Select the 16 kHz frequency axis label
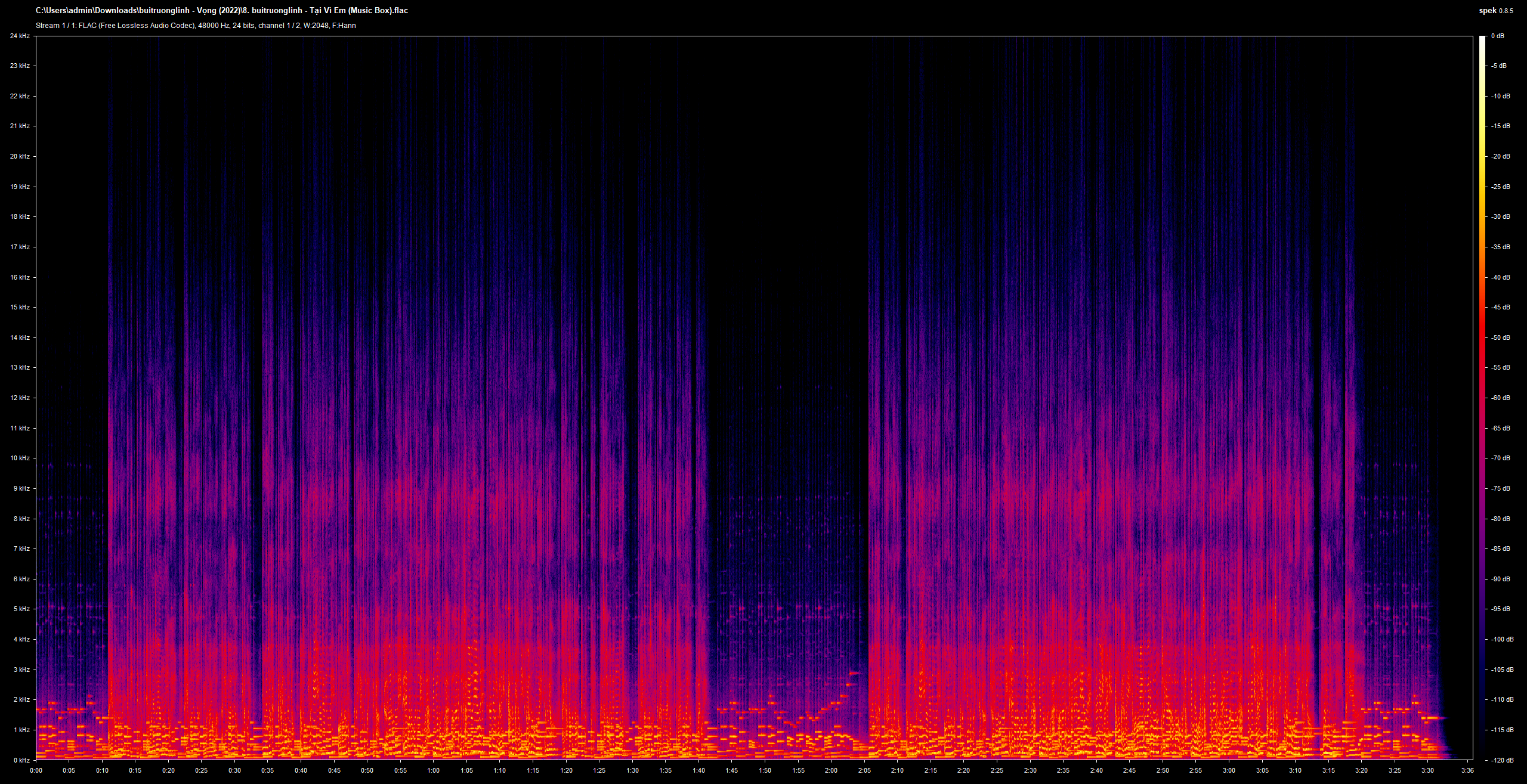The width and height of the screenshot is (1527, 784). [x=20, y=277]
